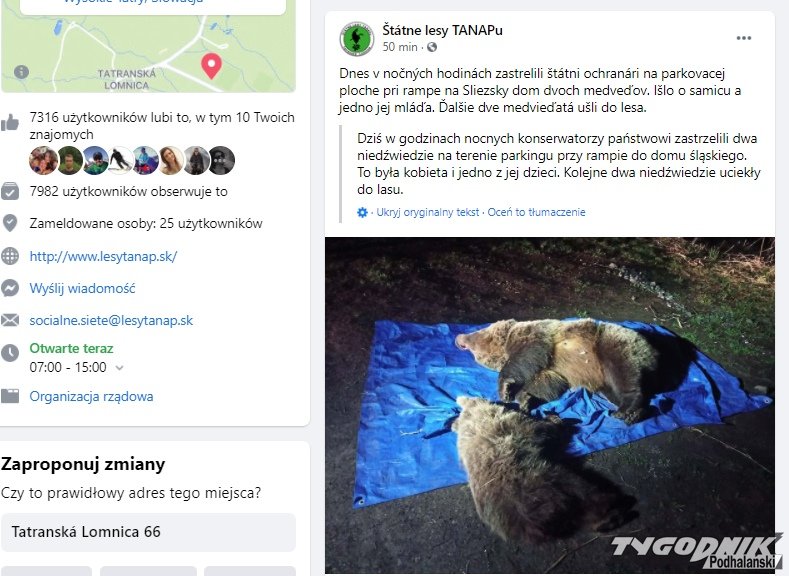The image size is (789, 576).
Task: Open the lesytanap.sk website link
Action: (x=103, y=256)
